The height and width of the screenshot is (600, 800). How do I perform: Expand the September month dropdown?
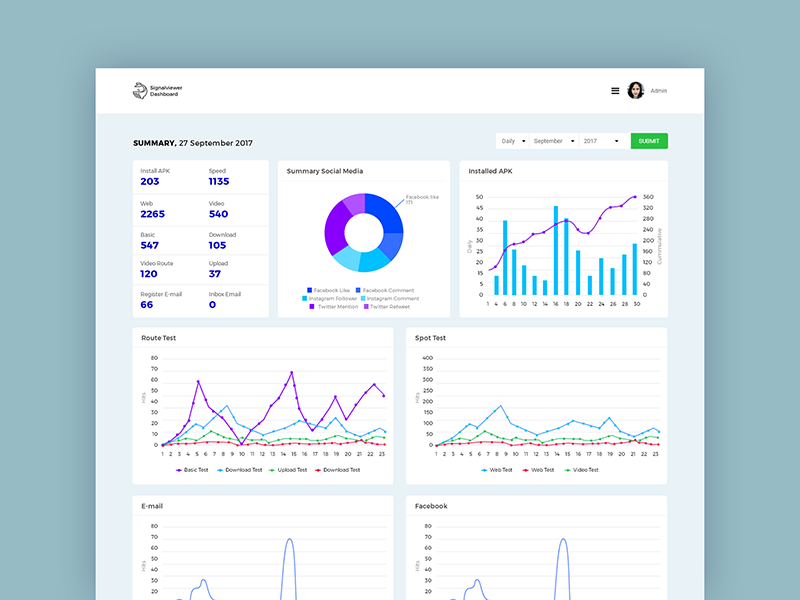coord(553,141)
